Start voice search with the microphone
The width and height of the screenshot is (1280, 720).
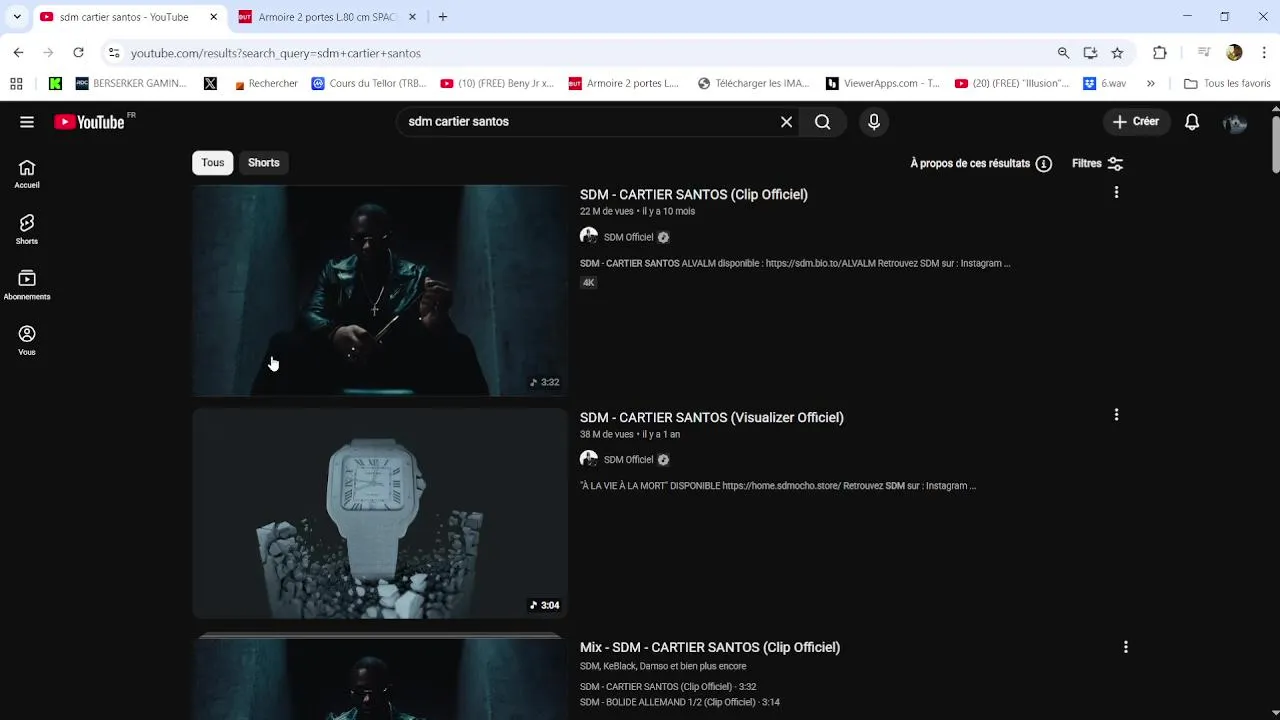tap(874, 122)
